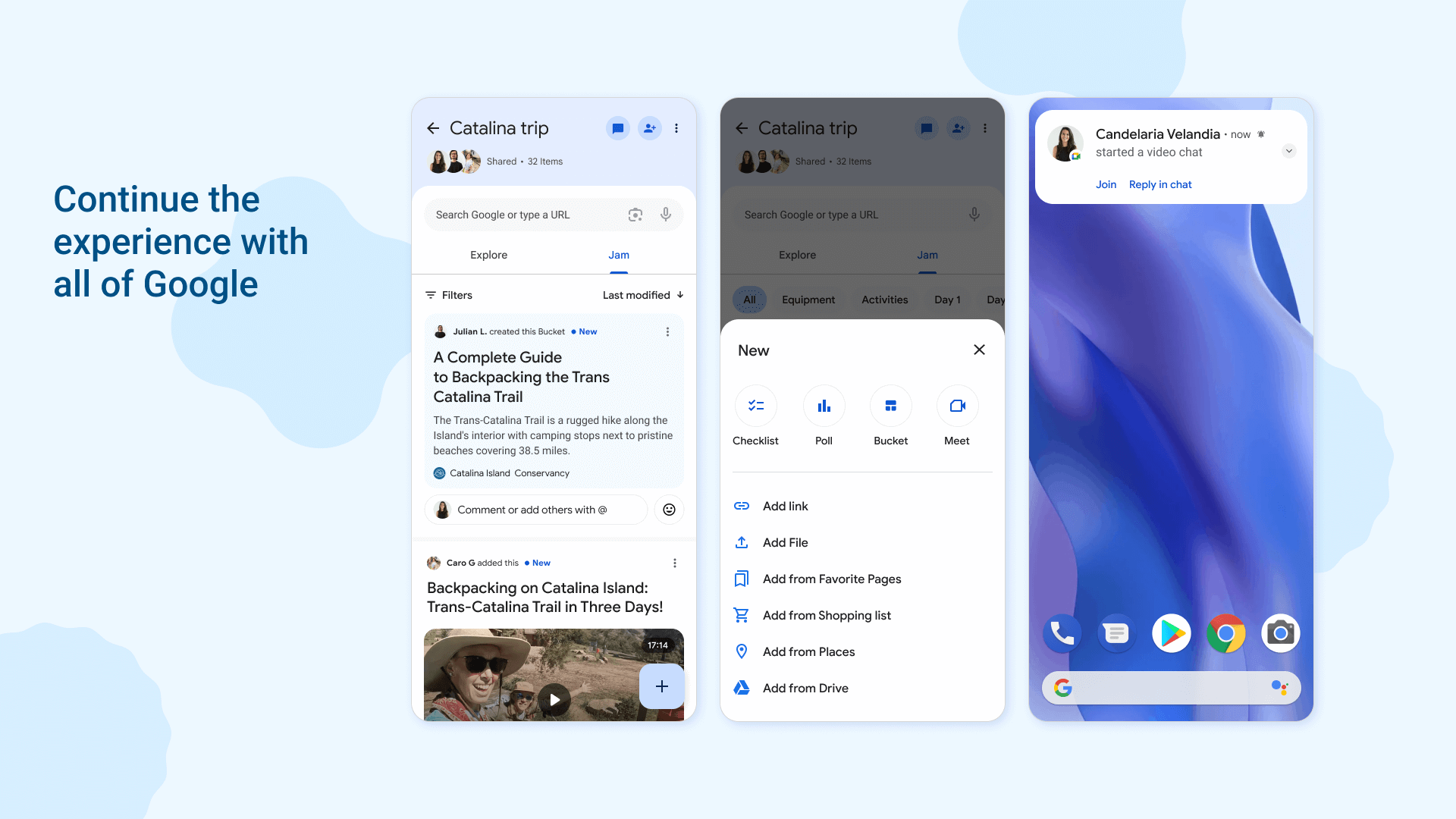The image size is (1456, 819).
Task: Select the Activities filter chip
Action: click(884, 299)
